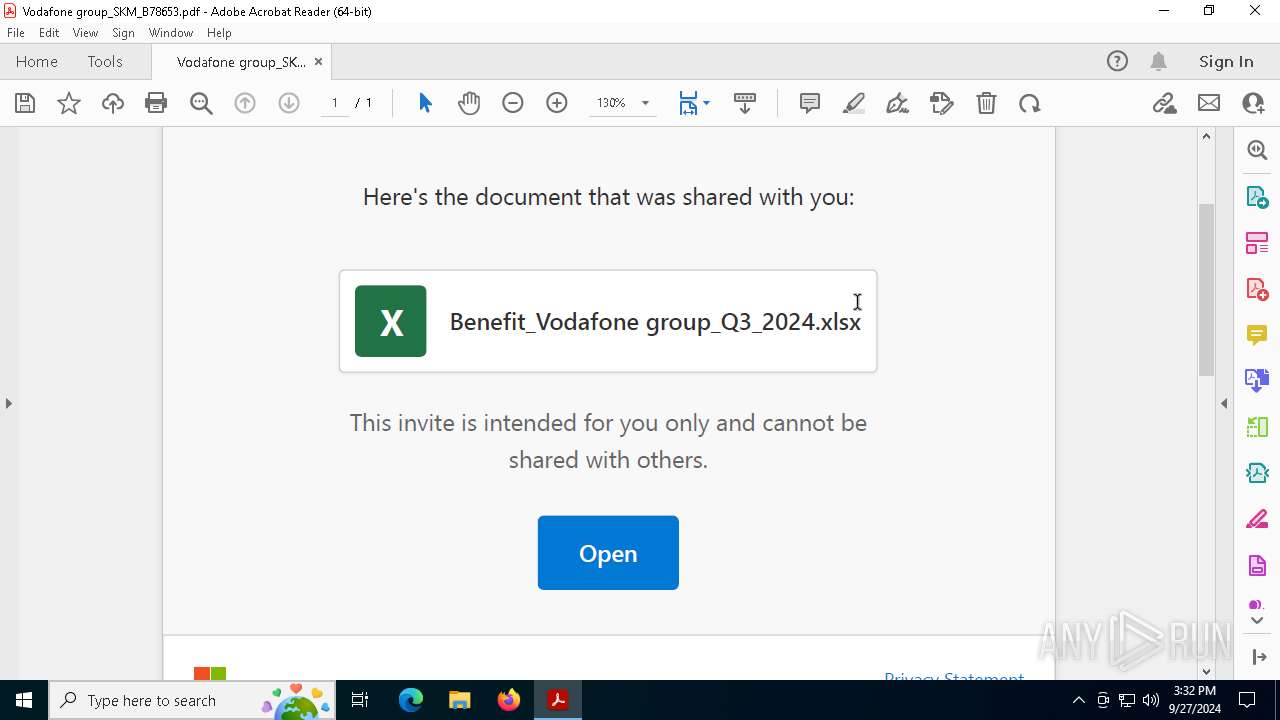Show more tools with down chevron
The width and height of the screenshot is (1280, 720).
[x=1257, y=621]
